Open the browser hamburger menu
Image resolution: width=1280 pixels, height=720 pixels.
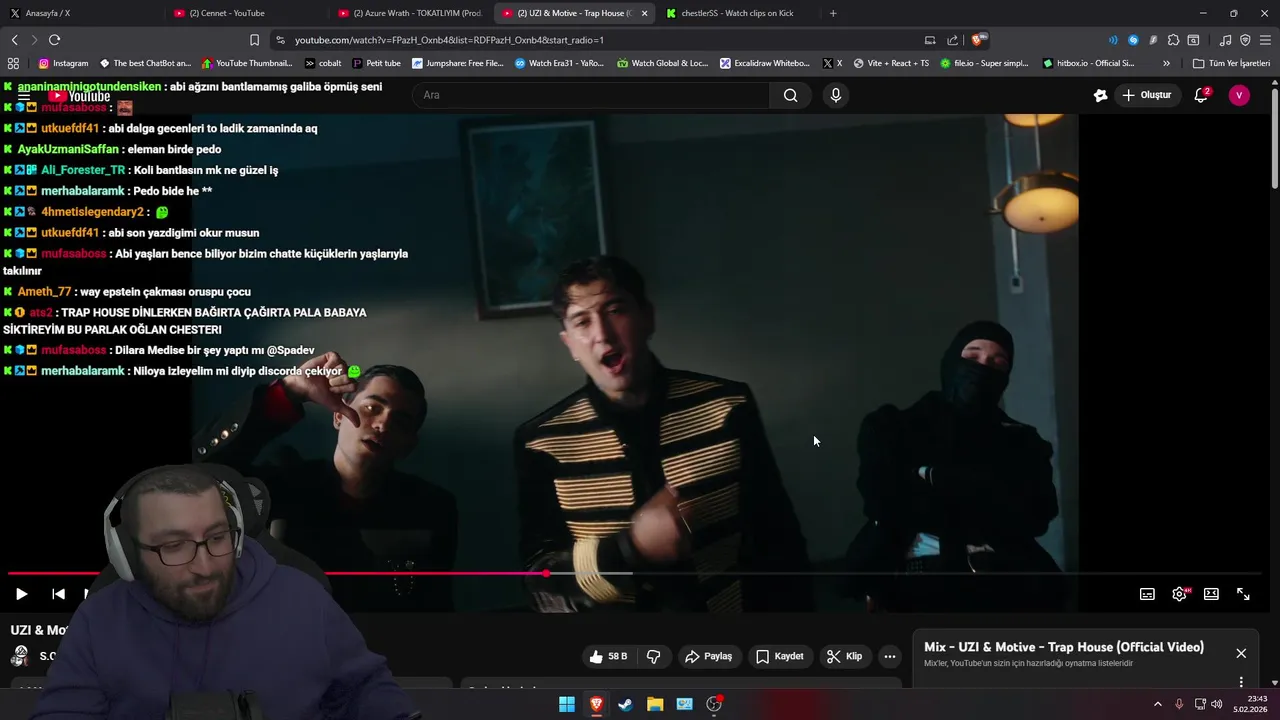(x=1265, y=40)
